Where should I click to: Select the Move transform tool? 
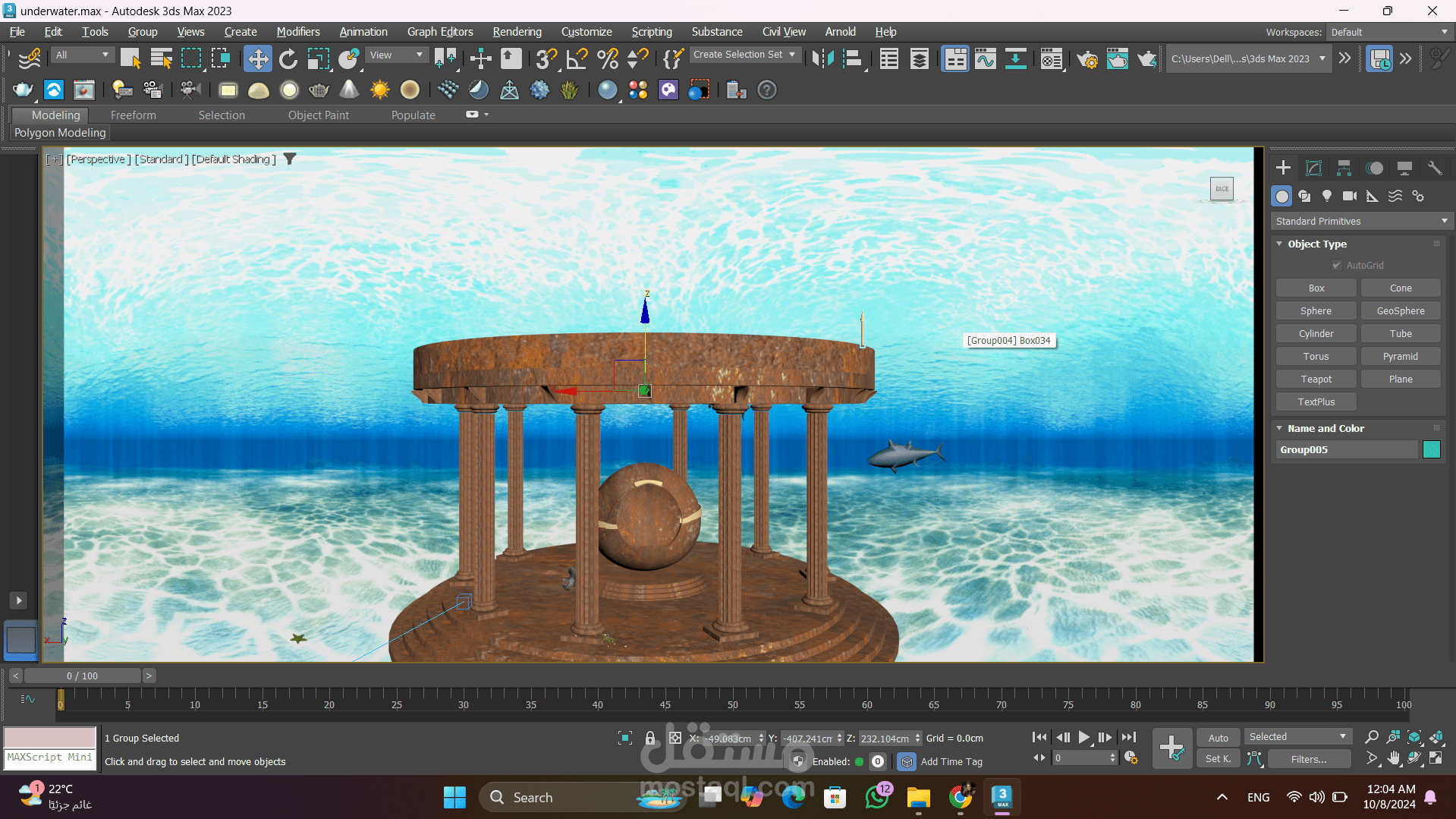258,58
